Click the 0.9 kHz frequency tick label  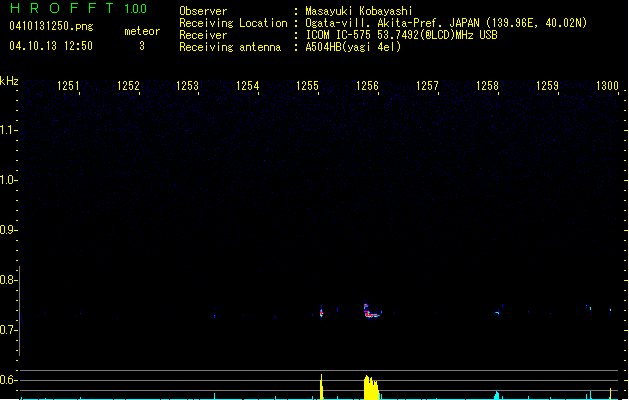pyautogui.click(x=8, y=230)
